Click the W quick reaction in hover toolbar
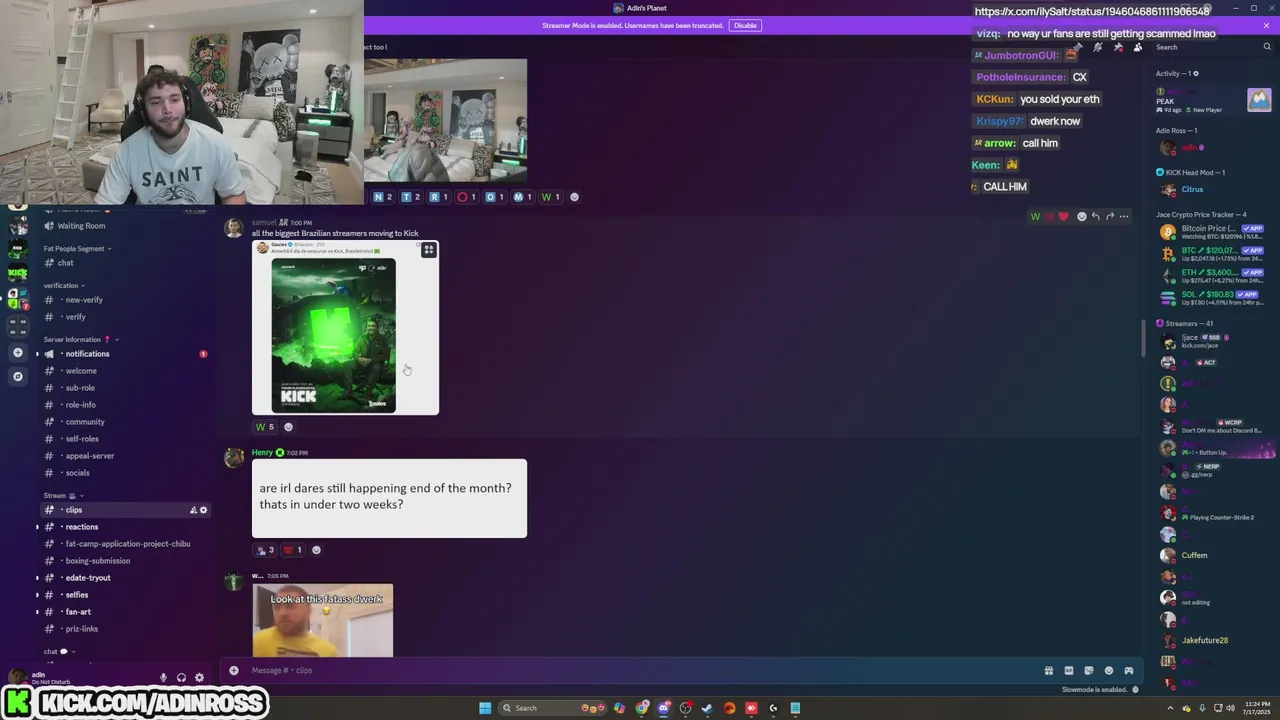Screen dimensions: 1280x720 (x=1035, y=216)
